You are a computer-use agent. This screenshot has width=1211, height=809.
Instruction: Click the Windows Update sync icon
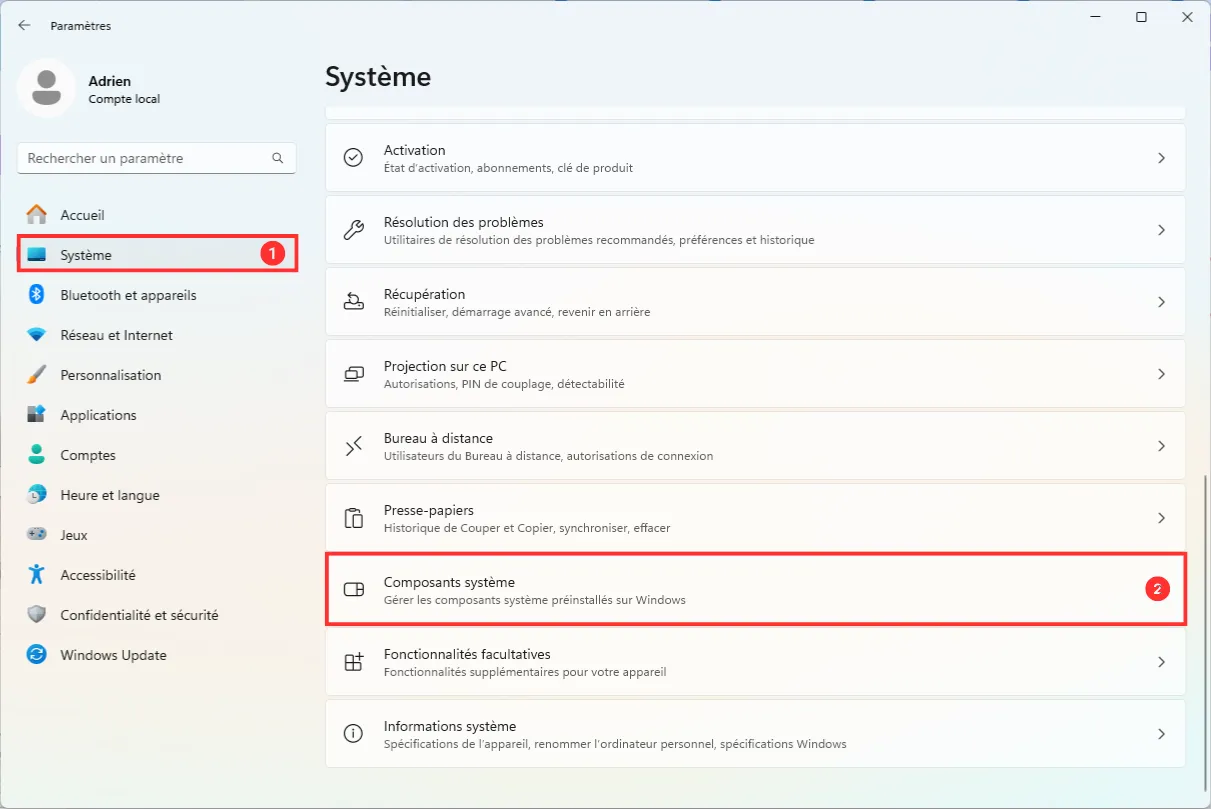pyautogui.click(x=37, y=655)
